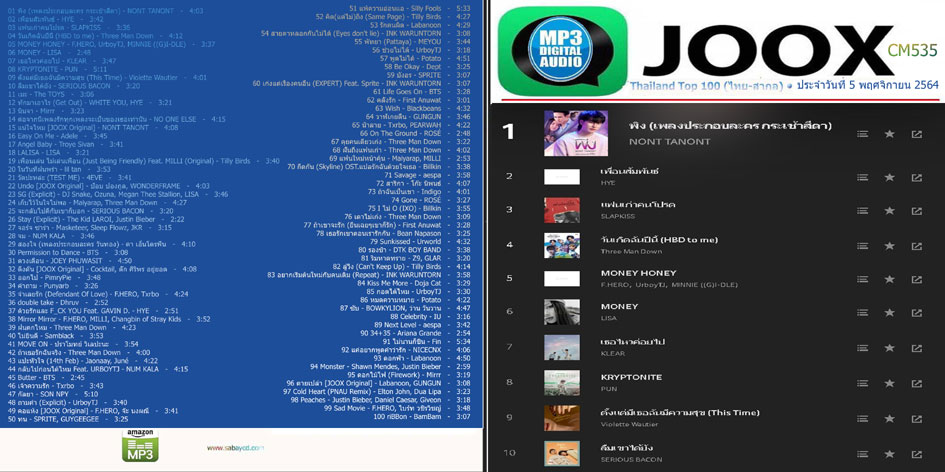The image size is (945, 472).
Task: Share the MONEY track by LISA
Action: (x=917, y=313)
